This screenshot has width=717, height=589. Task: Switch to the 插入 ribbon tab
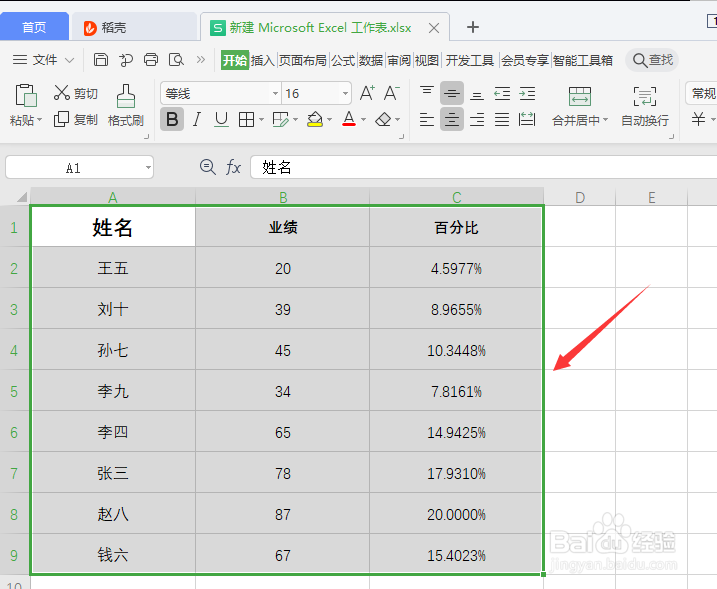click(x=262, y=60)
